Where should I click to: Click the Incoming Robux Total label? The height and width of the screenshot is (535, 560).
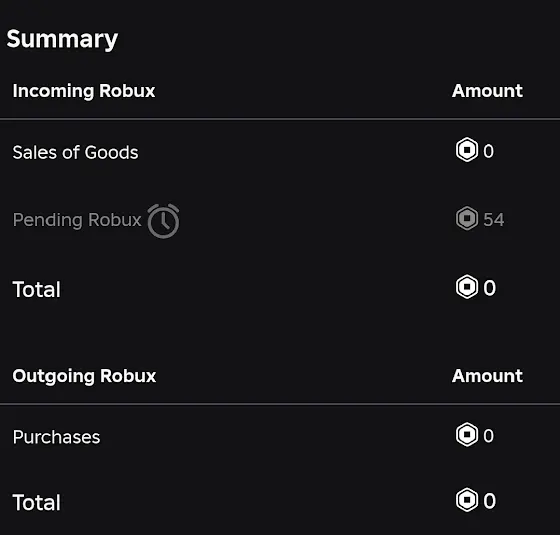click(x=36, y=289)
